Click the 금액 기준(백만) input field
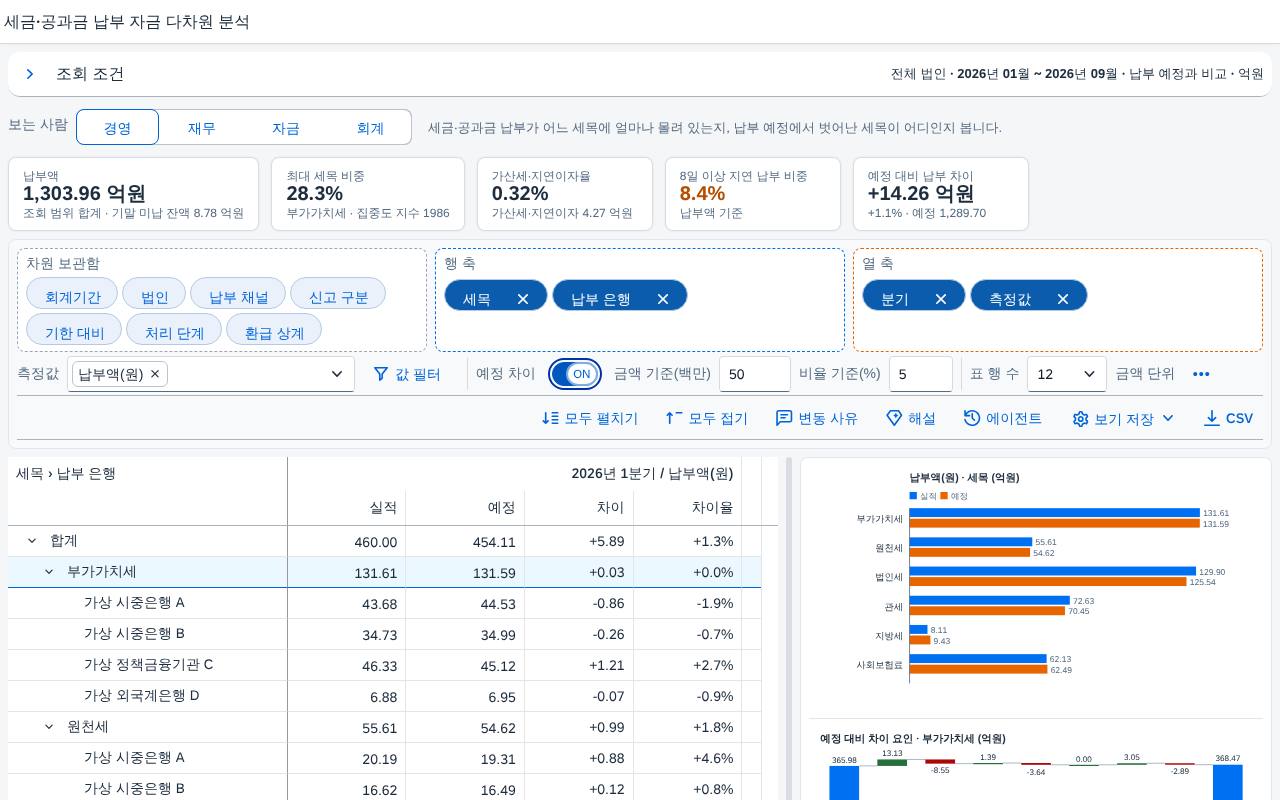The height and width of the screenshot is (800, 1280). pyautogui.click(x=755, y=374)
